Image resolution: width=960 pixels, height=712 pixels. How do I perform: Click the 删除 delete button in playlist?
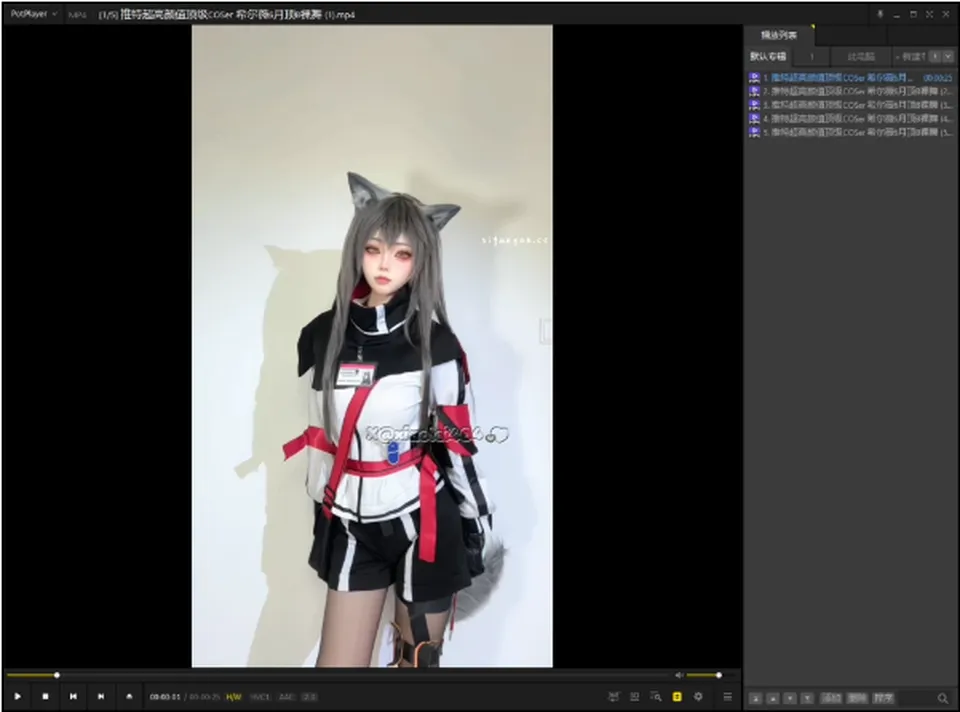(x=857, y=699)
